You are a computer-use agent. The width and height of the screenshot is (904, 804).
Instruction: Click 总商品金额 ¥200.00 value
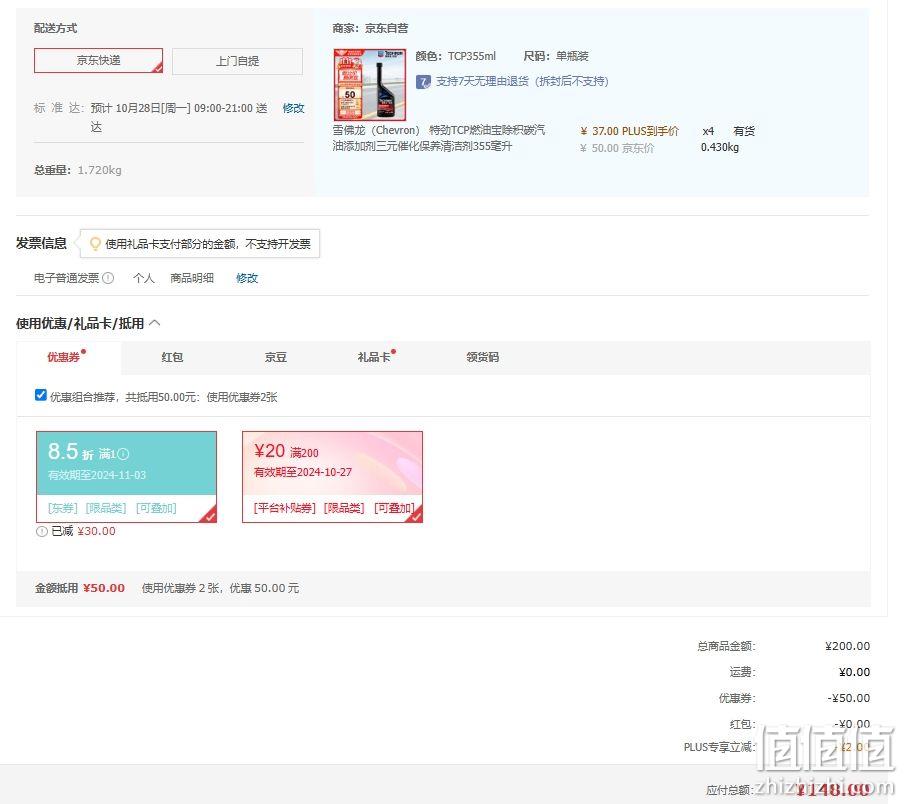tap(847, 646)
